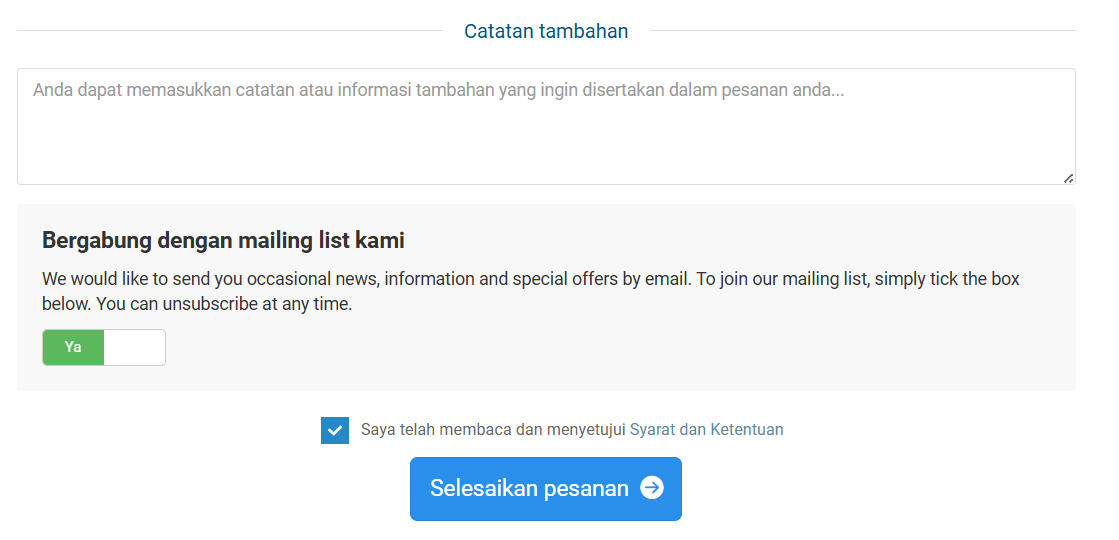Click the white off side of the Ya switch
This screenshot has width=1119, height=540.
tap(135, 347)
